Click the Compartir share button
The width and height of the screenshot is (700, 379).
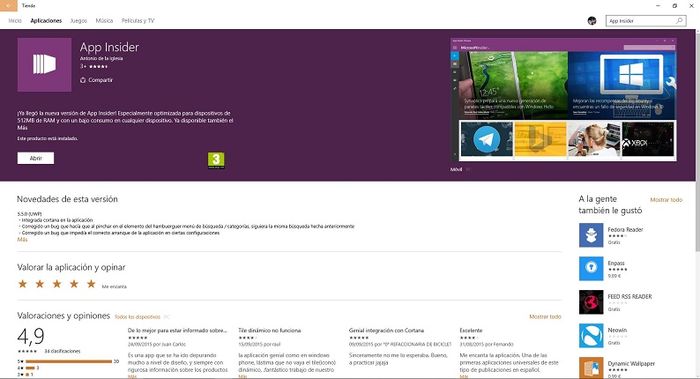point(96,80)
